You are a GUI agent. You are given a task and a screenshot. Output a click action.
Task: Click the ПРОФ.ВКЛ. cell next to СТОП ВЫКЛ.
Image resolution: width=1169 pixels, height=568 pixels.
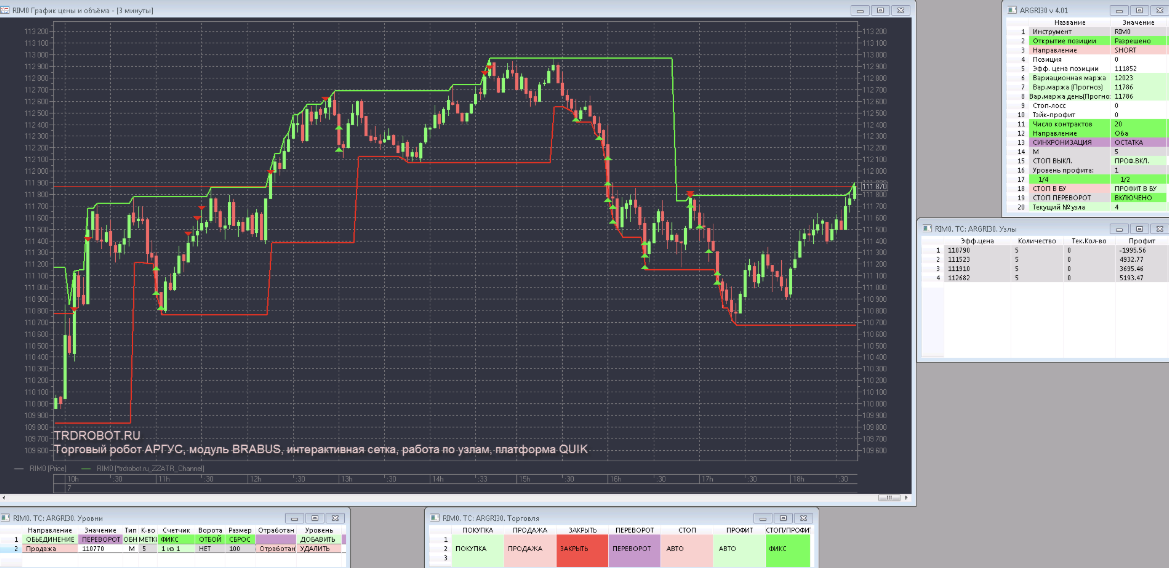1138,161
